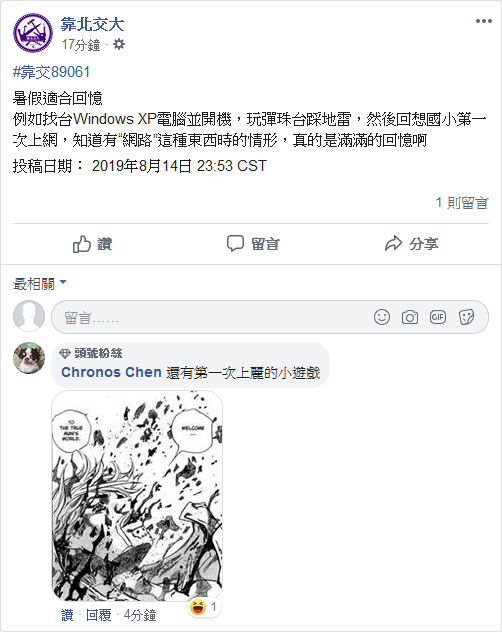This screenshot has width=502, height=632.
Task: Open the GIF picker icon
Action: [437, 317]
